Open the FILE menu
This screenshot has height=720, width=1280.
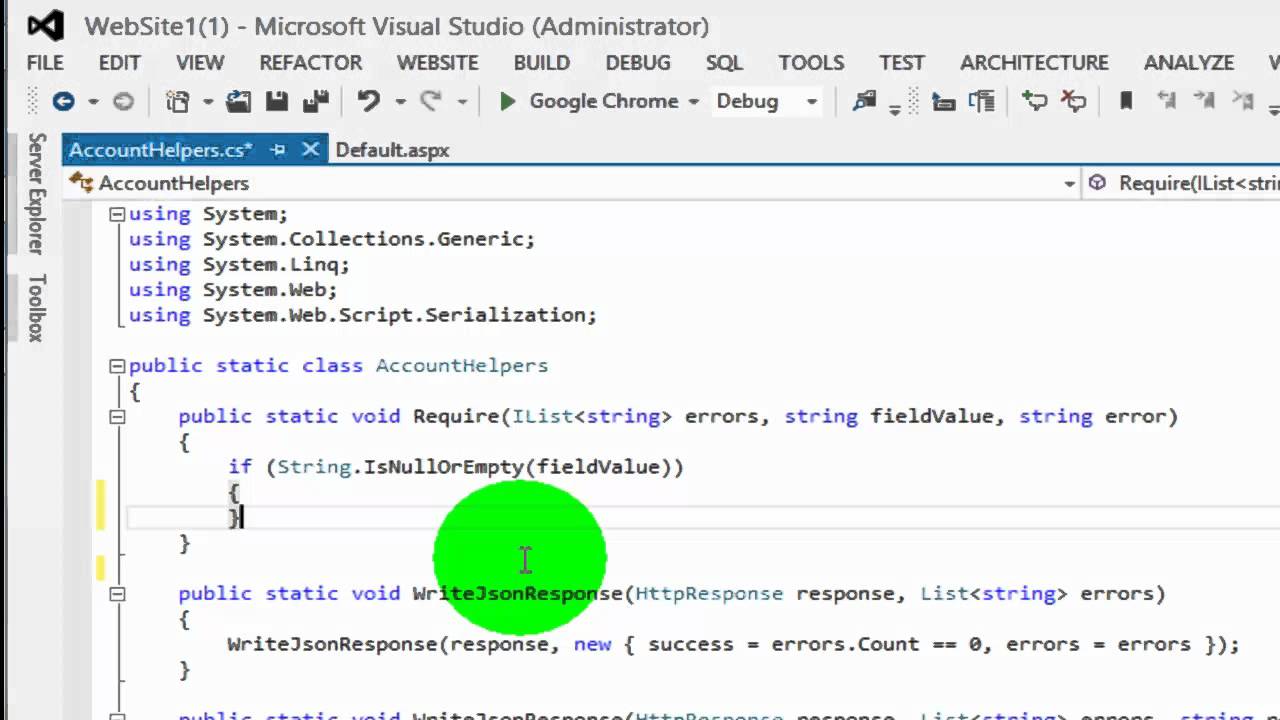tap(45, 63)
